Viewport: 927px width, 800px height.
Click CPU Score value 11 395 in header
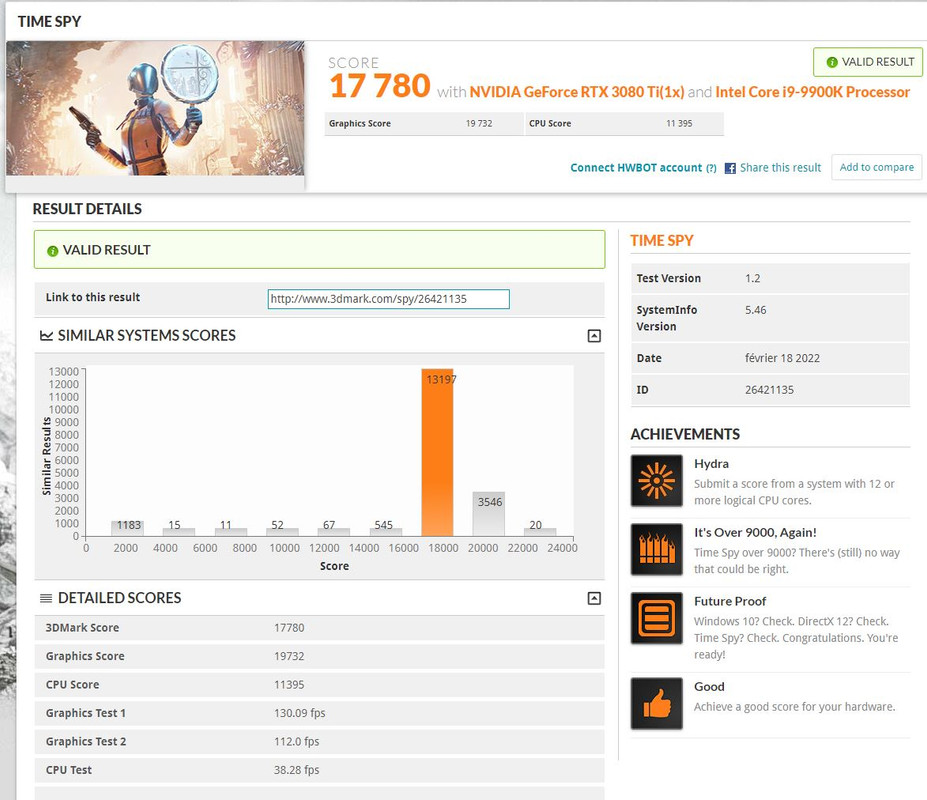[679, 124]
